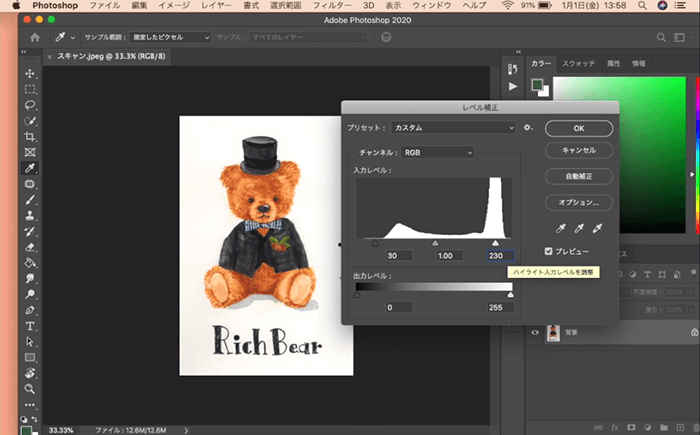Select the Path Selection tool

(30, 342)
